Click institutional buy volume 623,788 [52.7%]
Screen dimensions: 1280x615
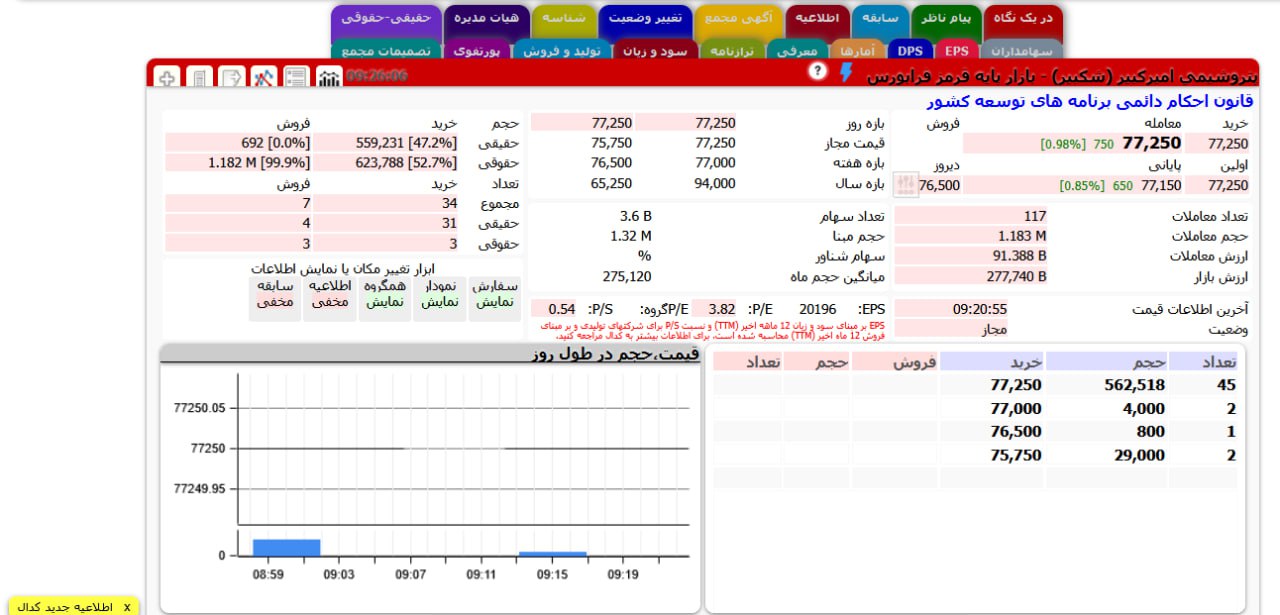pos(406,163)
